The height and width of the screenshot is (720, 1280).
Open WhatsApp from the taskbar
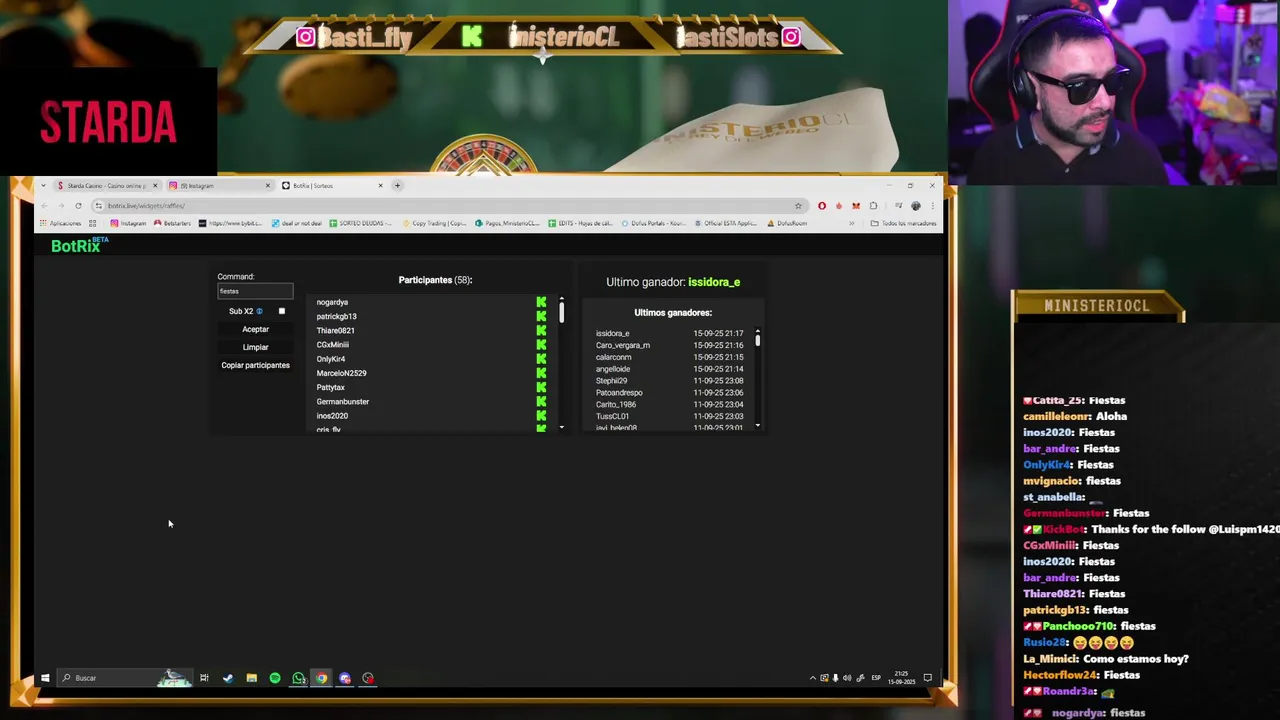(298, 678)
